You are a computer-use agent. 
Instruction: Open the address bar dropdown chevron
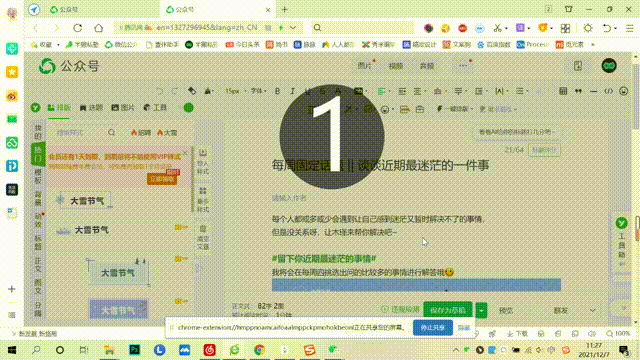pos(293,28)
